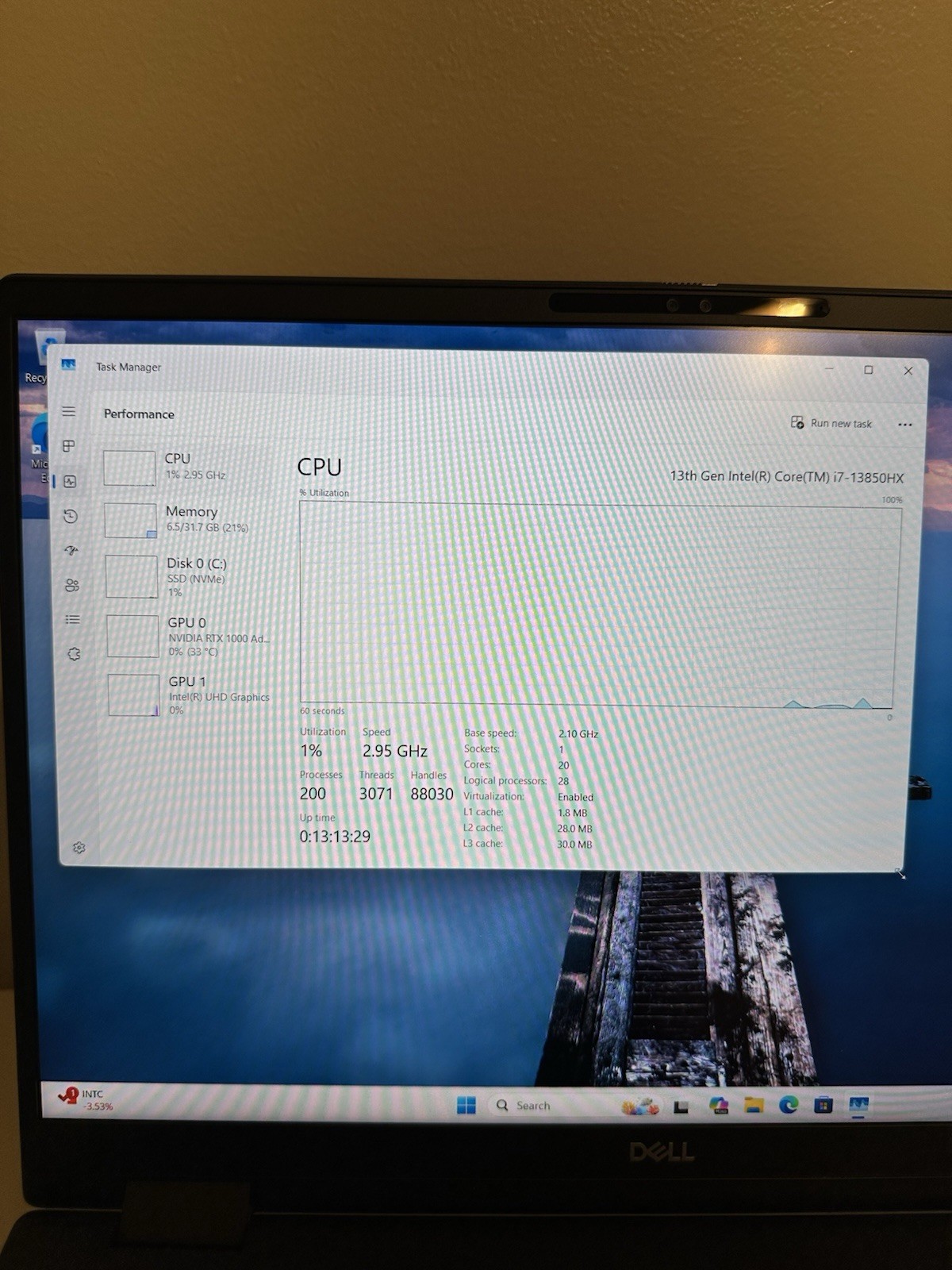This screenshot has height=1270, width=952.
Task: Close the Task Manager window
Action: 908,371
